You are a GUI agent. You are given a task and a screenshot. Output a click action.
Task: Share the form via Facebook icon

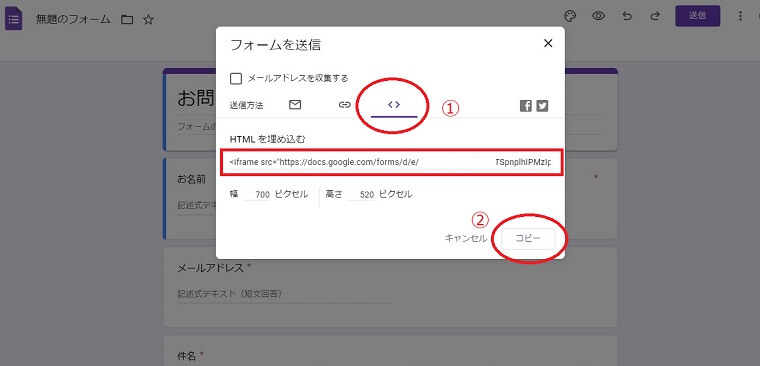526,106
